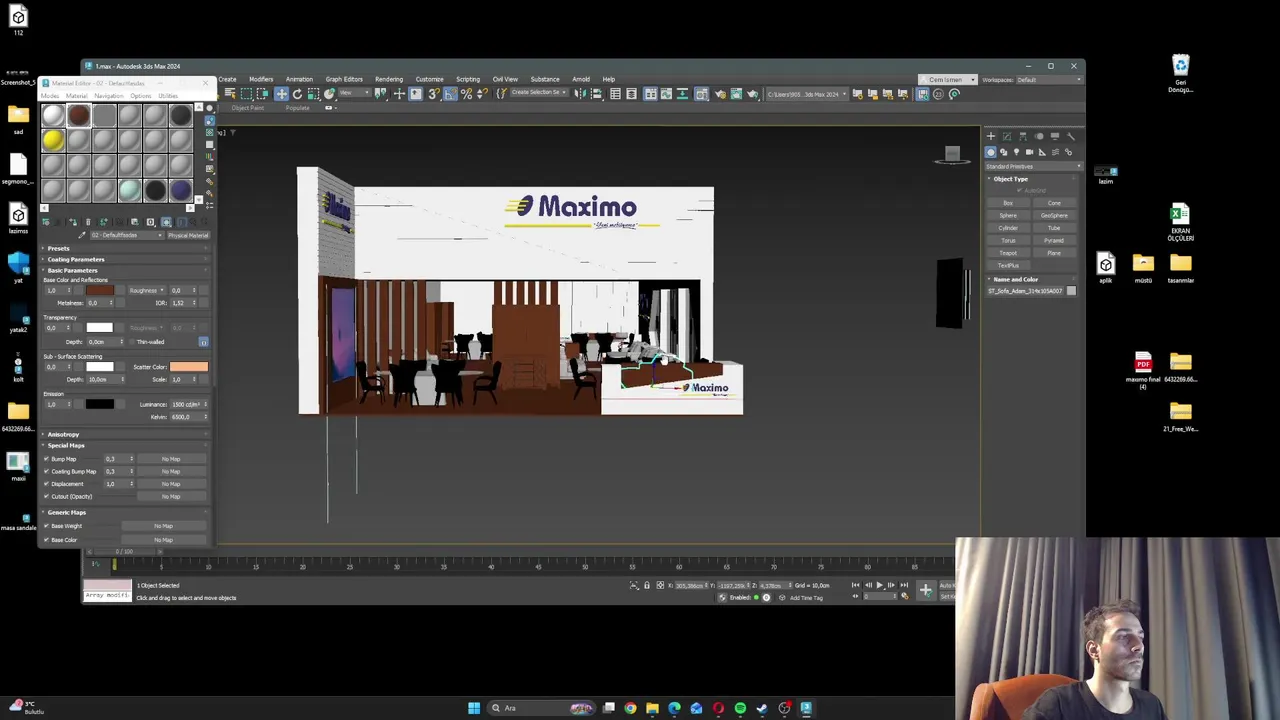Click the orange Scatter Color swatch

pos(189,367)
